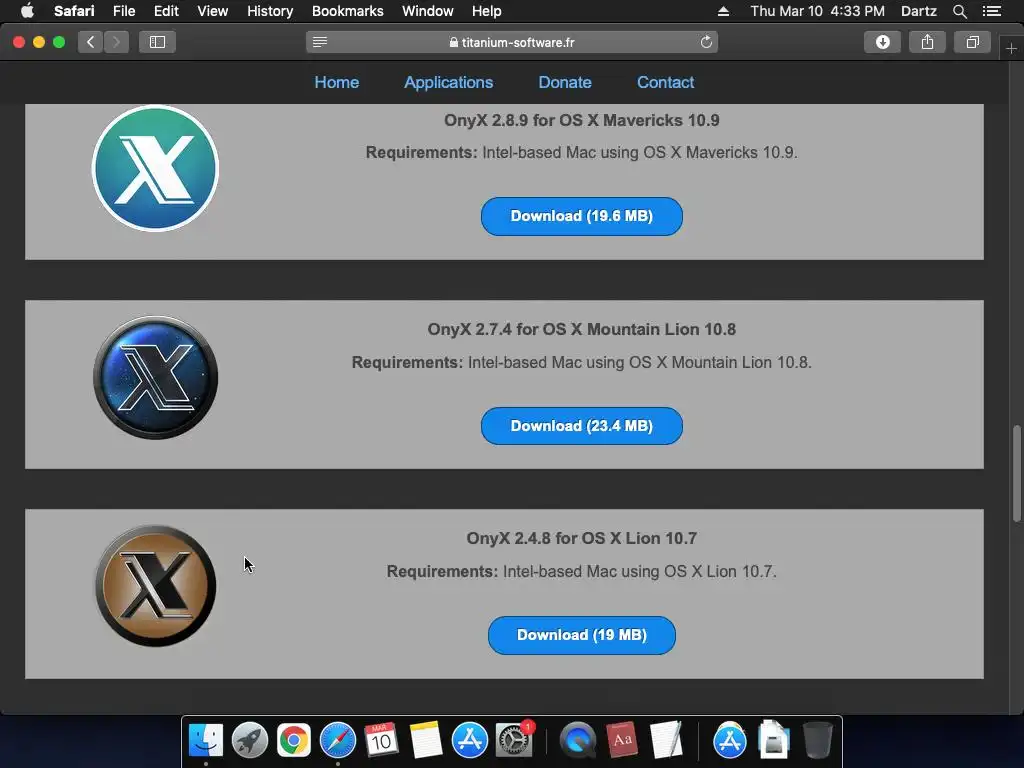Open the second App Store Dock icon beside TextEdit

729,740
